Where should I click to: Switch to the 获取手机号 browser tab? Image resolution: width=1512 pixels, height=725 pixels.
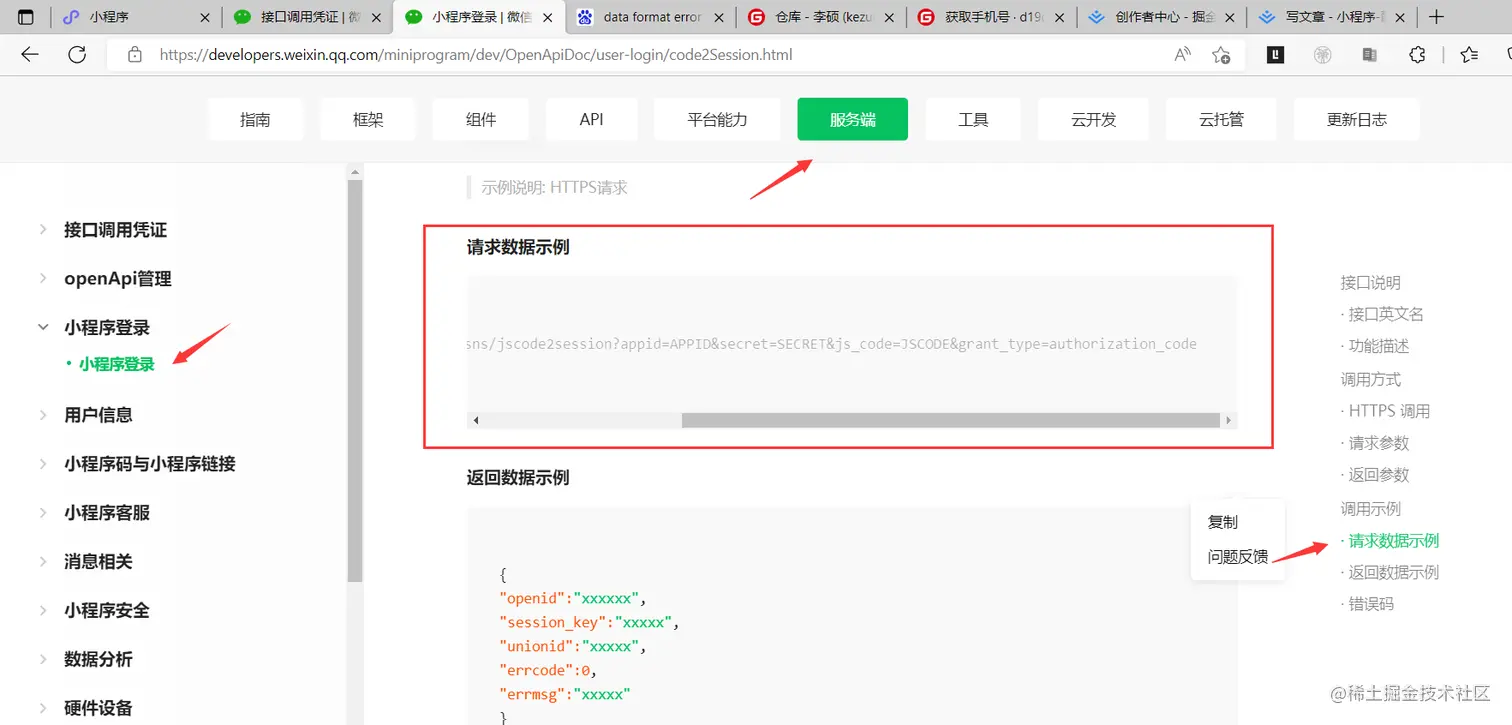point(993,17)
